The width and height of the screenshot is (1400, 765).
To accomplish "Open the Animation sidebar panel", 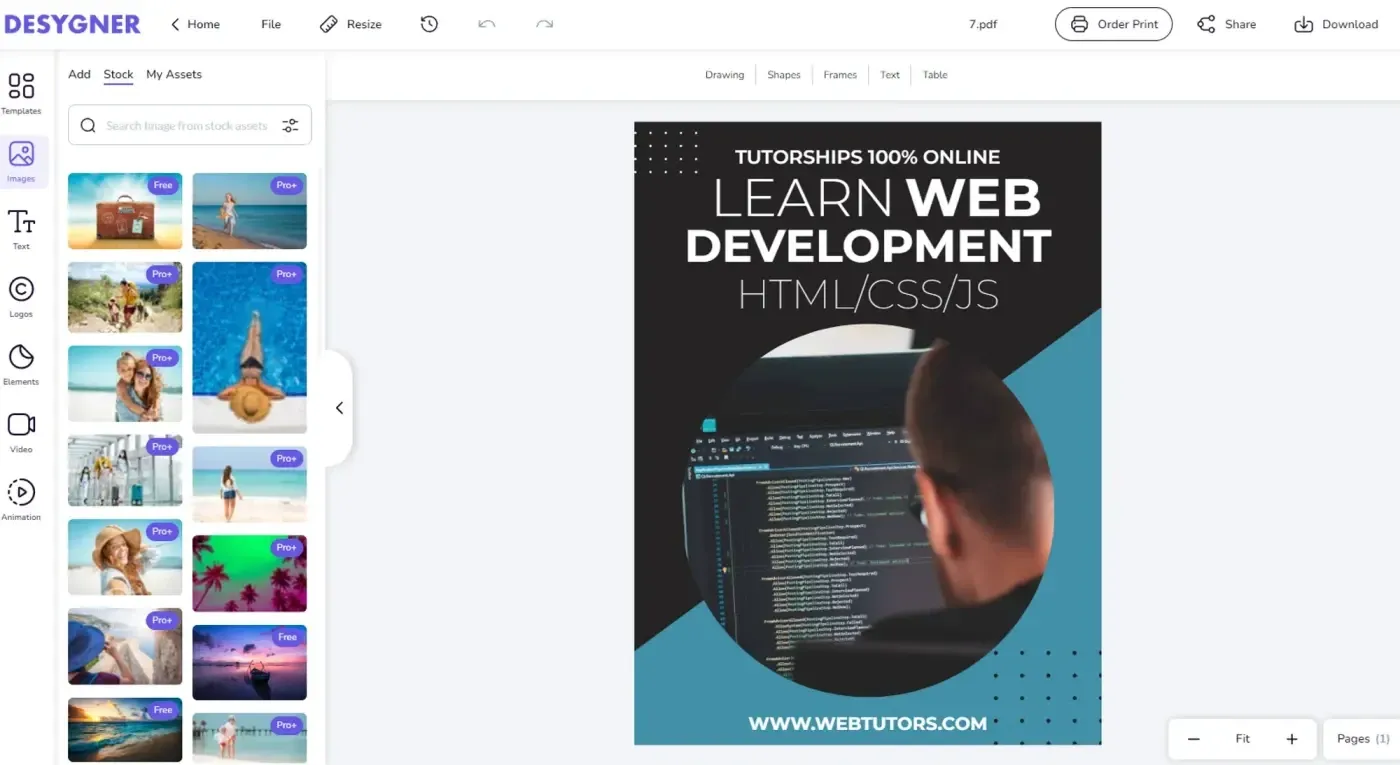I will pyautogui.click(x=21, y=500).
